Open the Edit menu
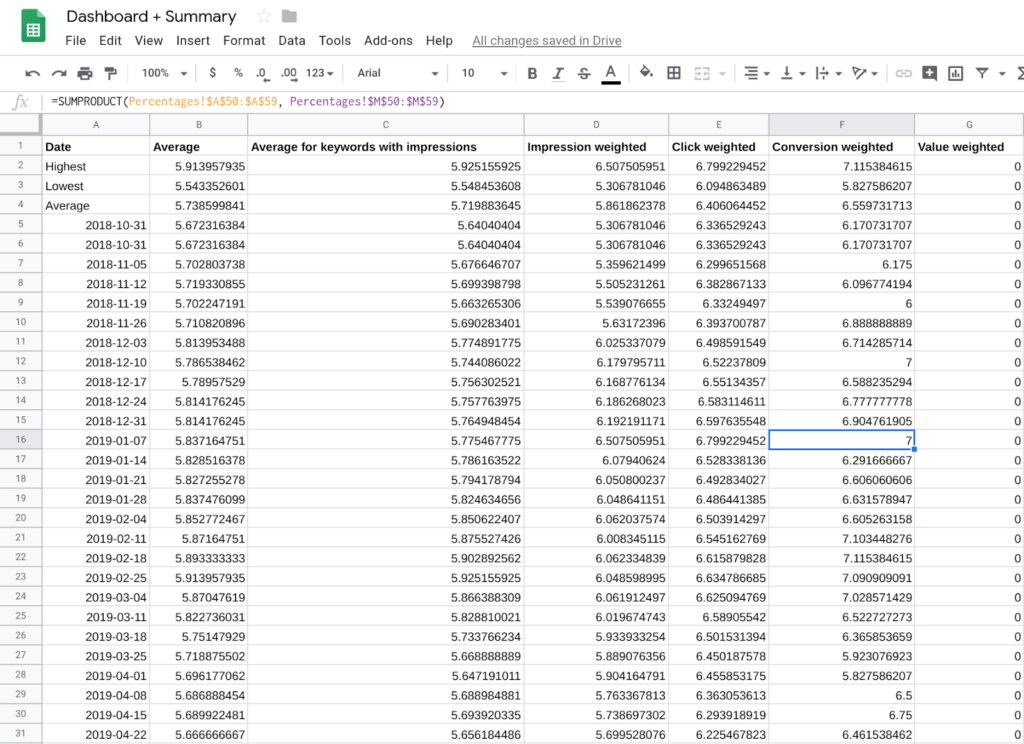Screen dimensions: 1024x744 click(x=110, y=40)
